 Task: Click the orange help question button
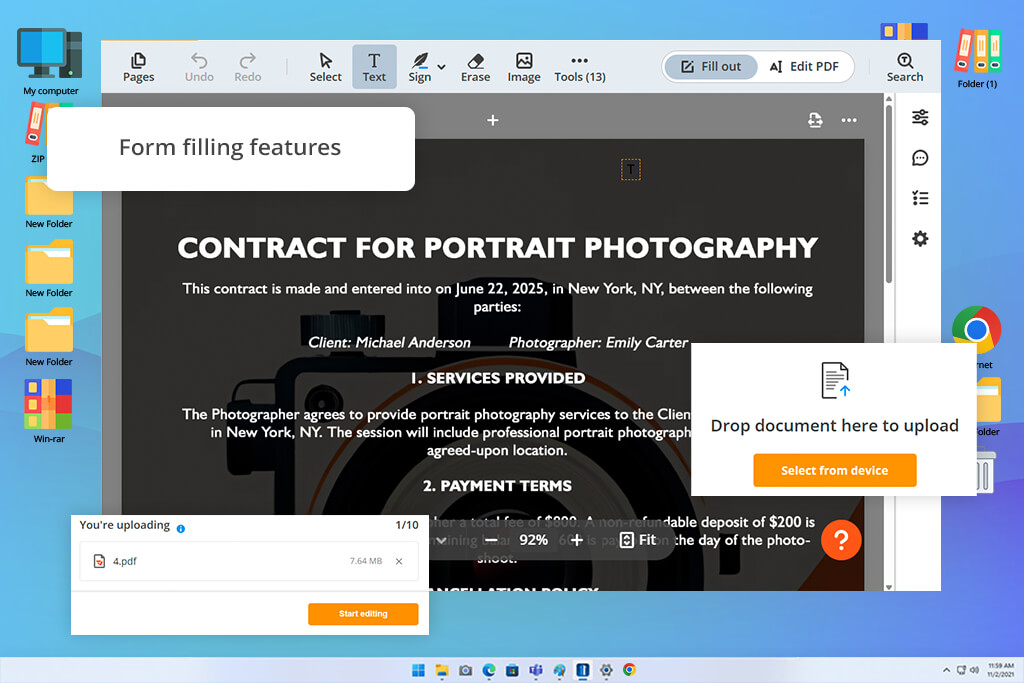pyautogui.click(x=841, y=540)
